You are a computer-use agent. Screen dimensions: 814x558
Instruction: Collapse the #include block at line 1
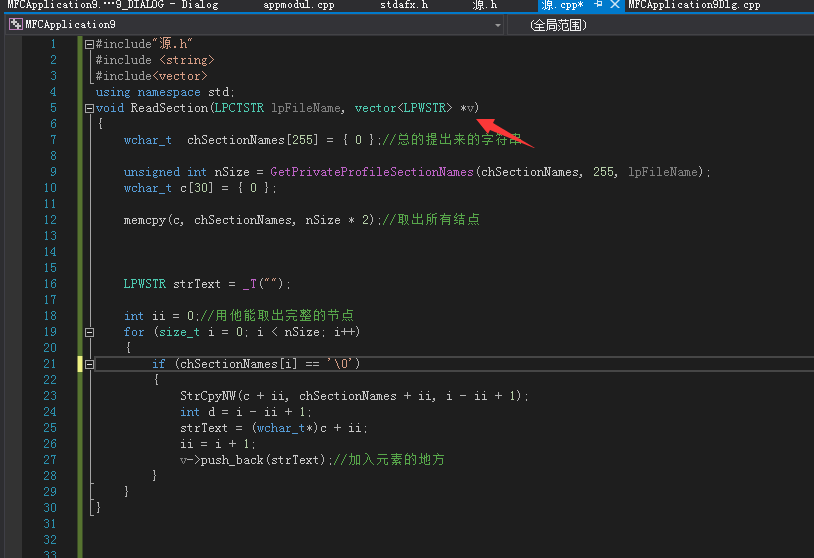point(89,45)
